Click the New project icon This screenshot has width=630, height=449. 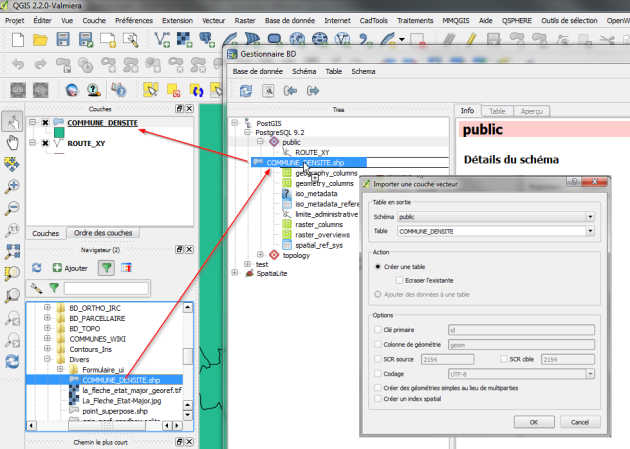(x=18, y=40)
